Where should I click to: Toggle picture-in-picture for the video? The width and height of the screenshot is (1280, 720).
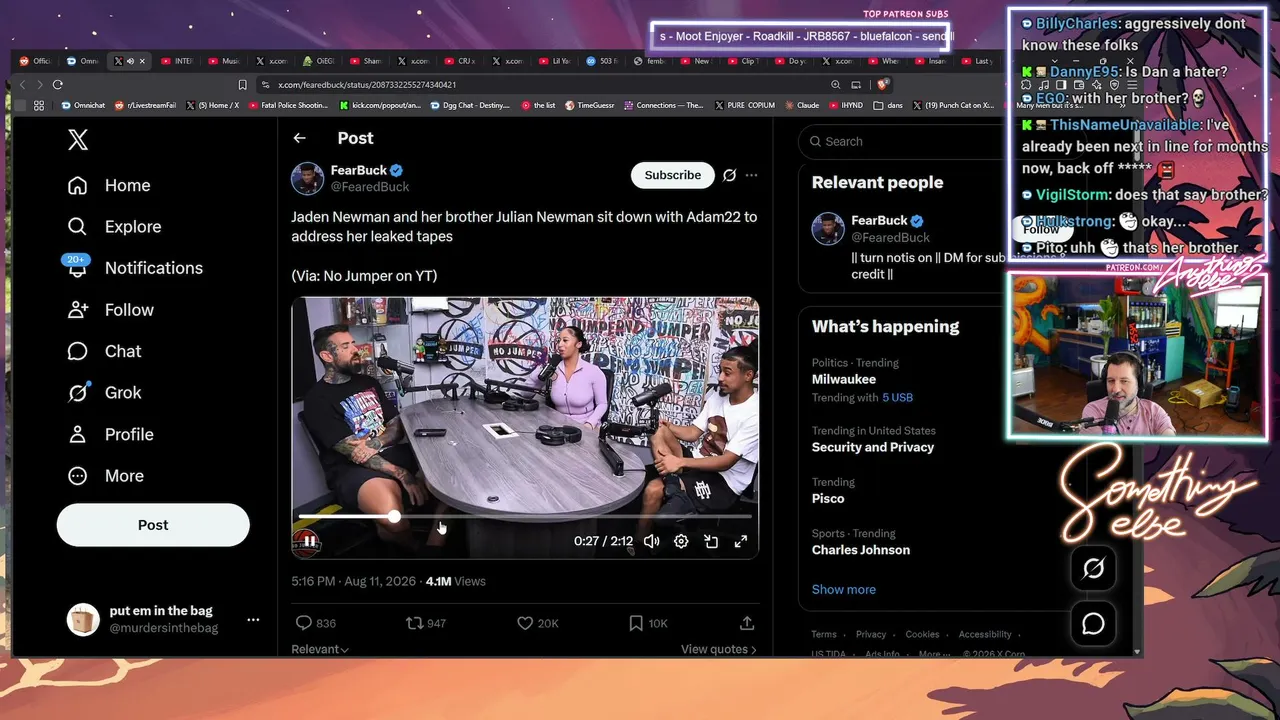(x=711, y=541)
